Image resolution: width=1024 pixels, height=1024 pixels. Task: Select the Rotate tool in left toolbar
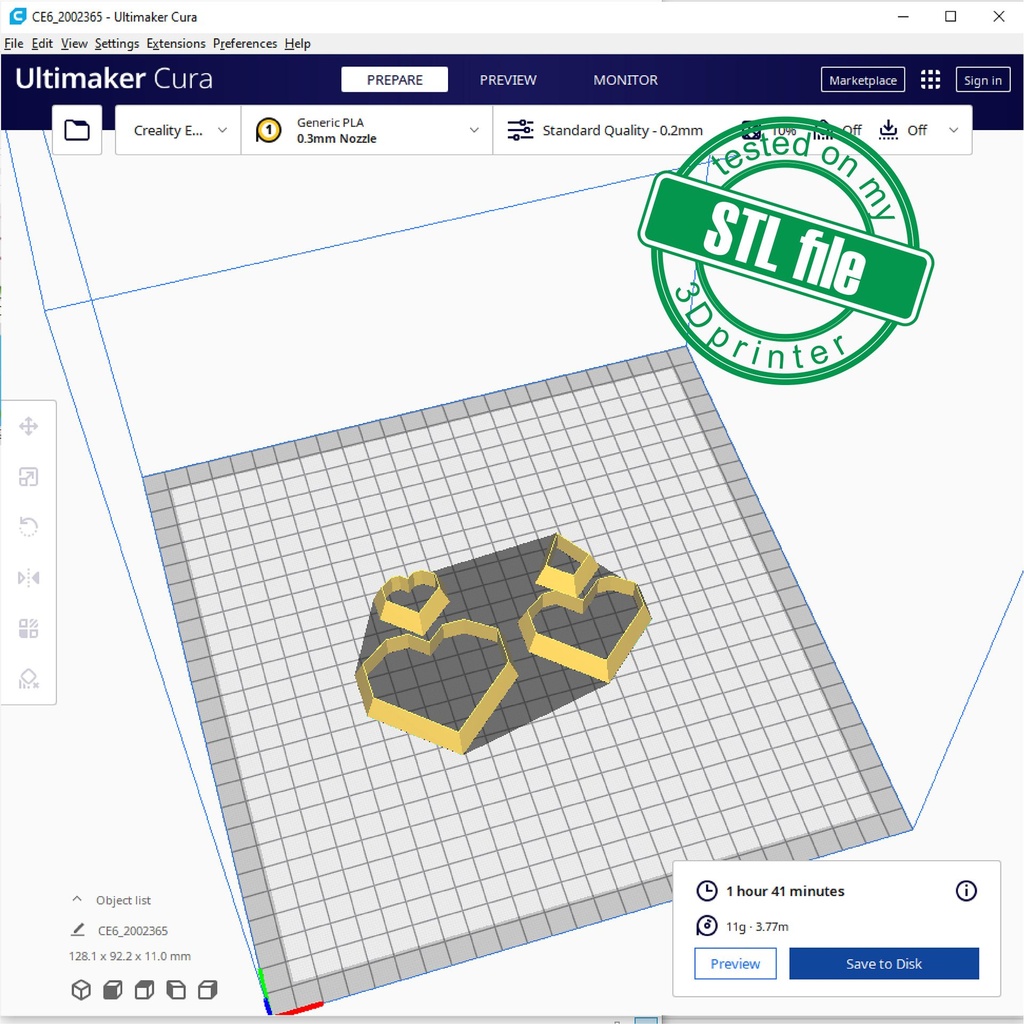coord(29,527)
